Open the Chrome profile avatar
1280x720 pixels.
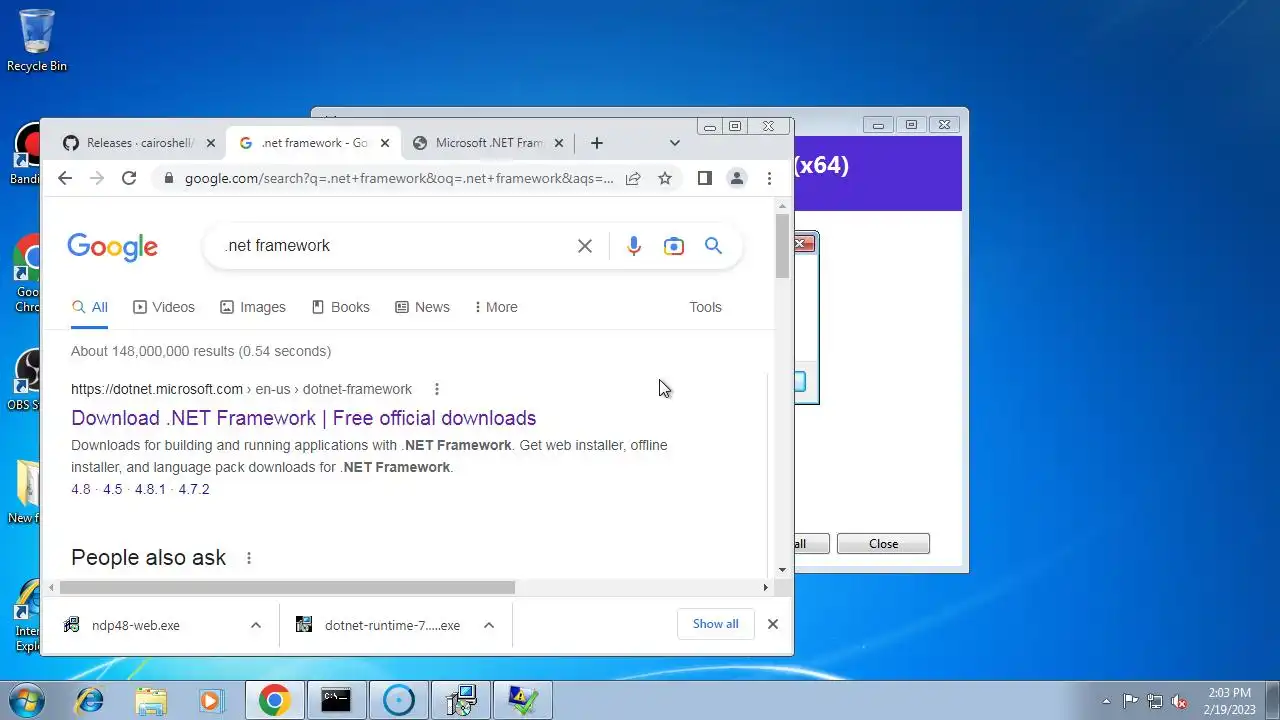[x=737, y=178]
